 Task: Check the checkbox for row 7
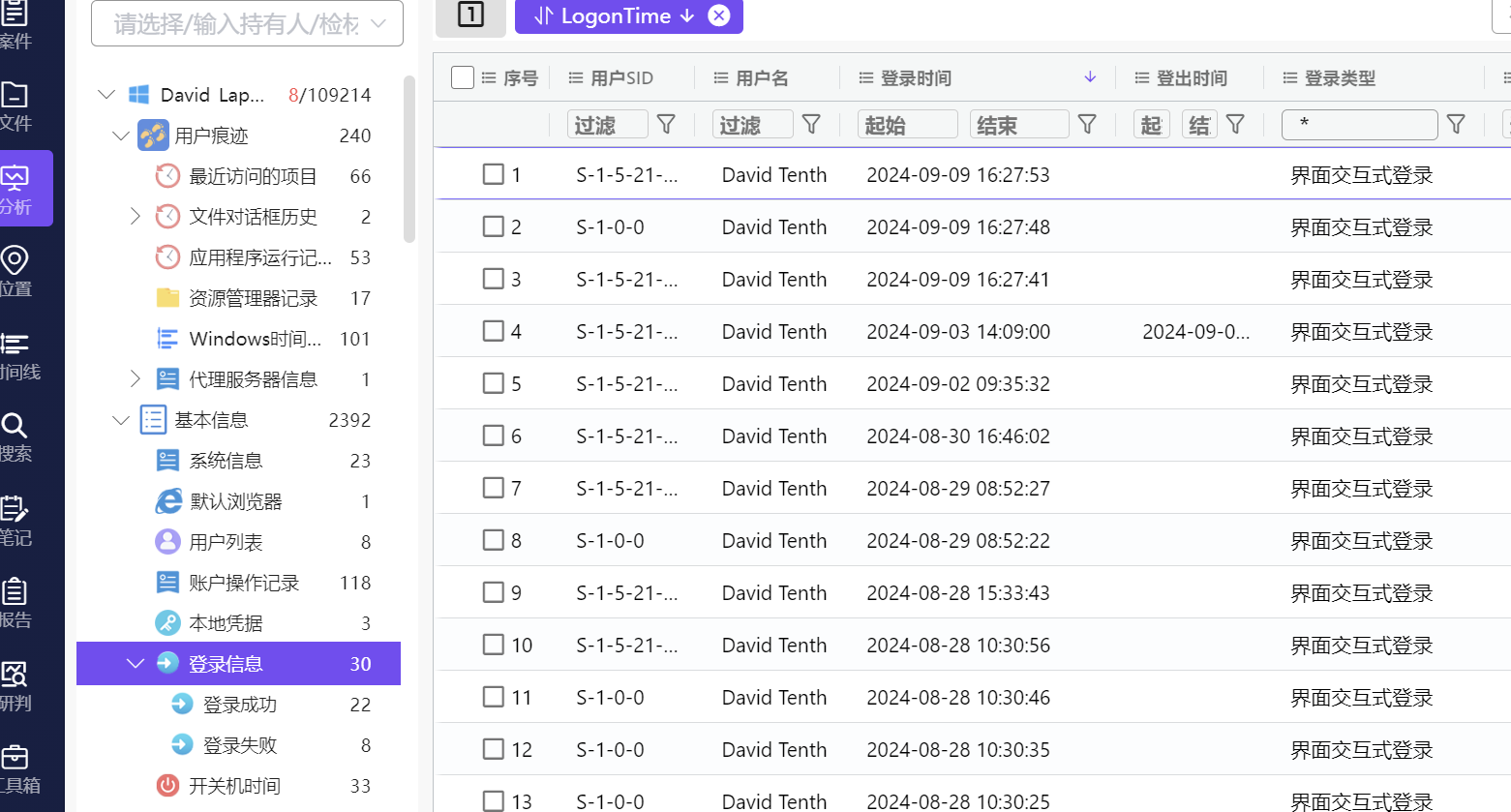(494, 488)
